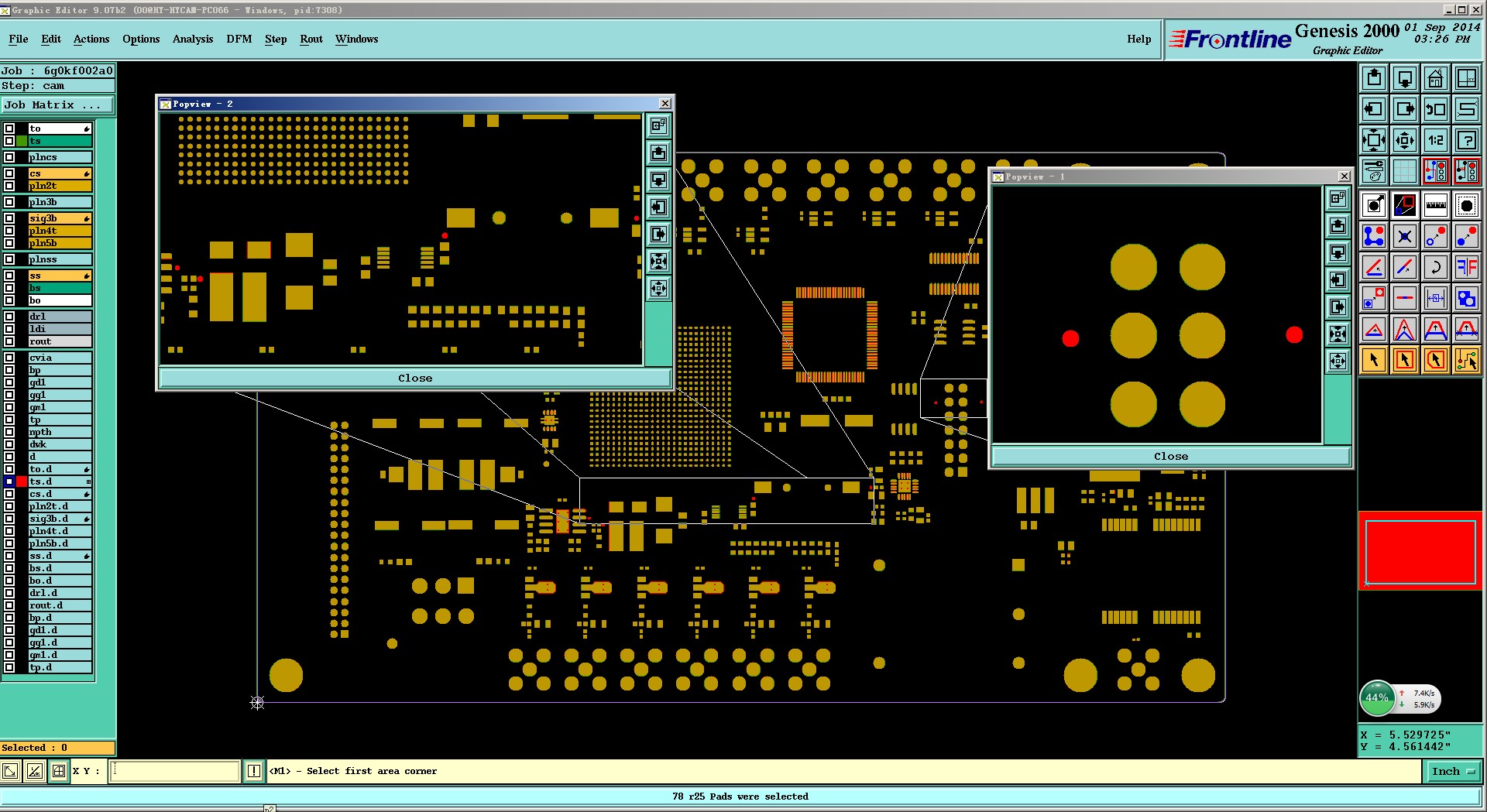Click the ts layer green color swatch

pyautogui.click(x=22, y=141)
